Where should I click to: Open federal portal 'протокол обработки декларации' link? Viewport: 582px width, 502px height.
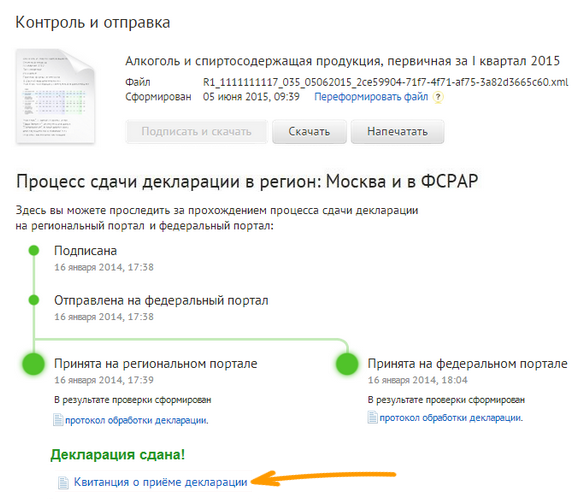point(451,418)
